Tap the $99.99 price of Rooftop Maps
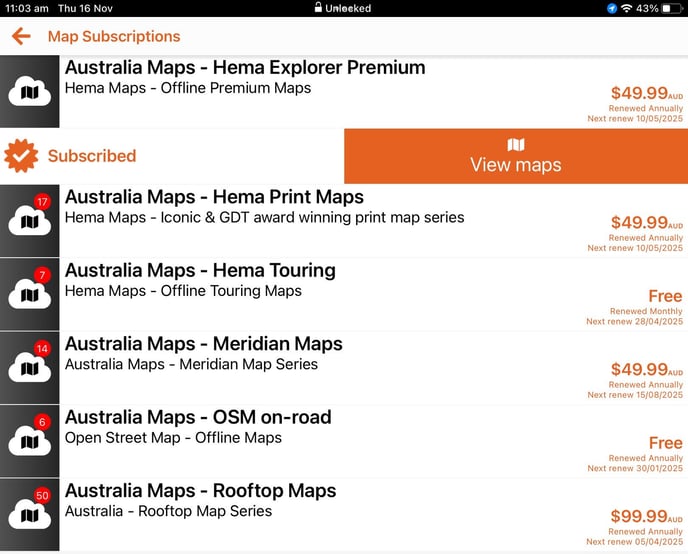The image size is (688, 554). click(647, 516)
